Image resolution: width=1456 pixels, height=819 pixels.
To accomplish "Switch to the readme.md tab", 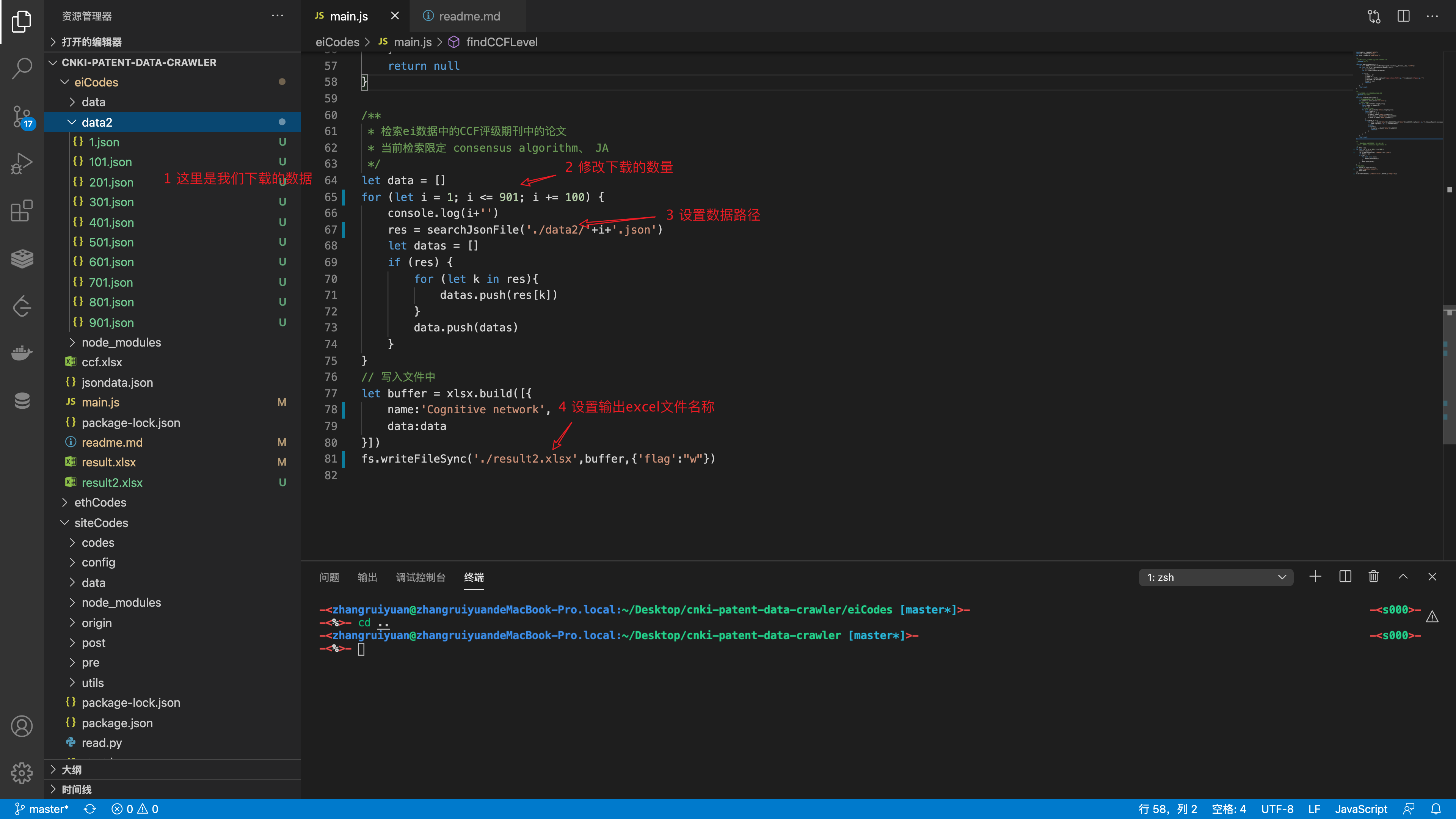I will [469, 16].
